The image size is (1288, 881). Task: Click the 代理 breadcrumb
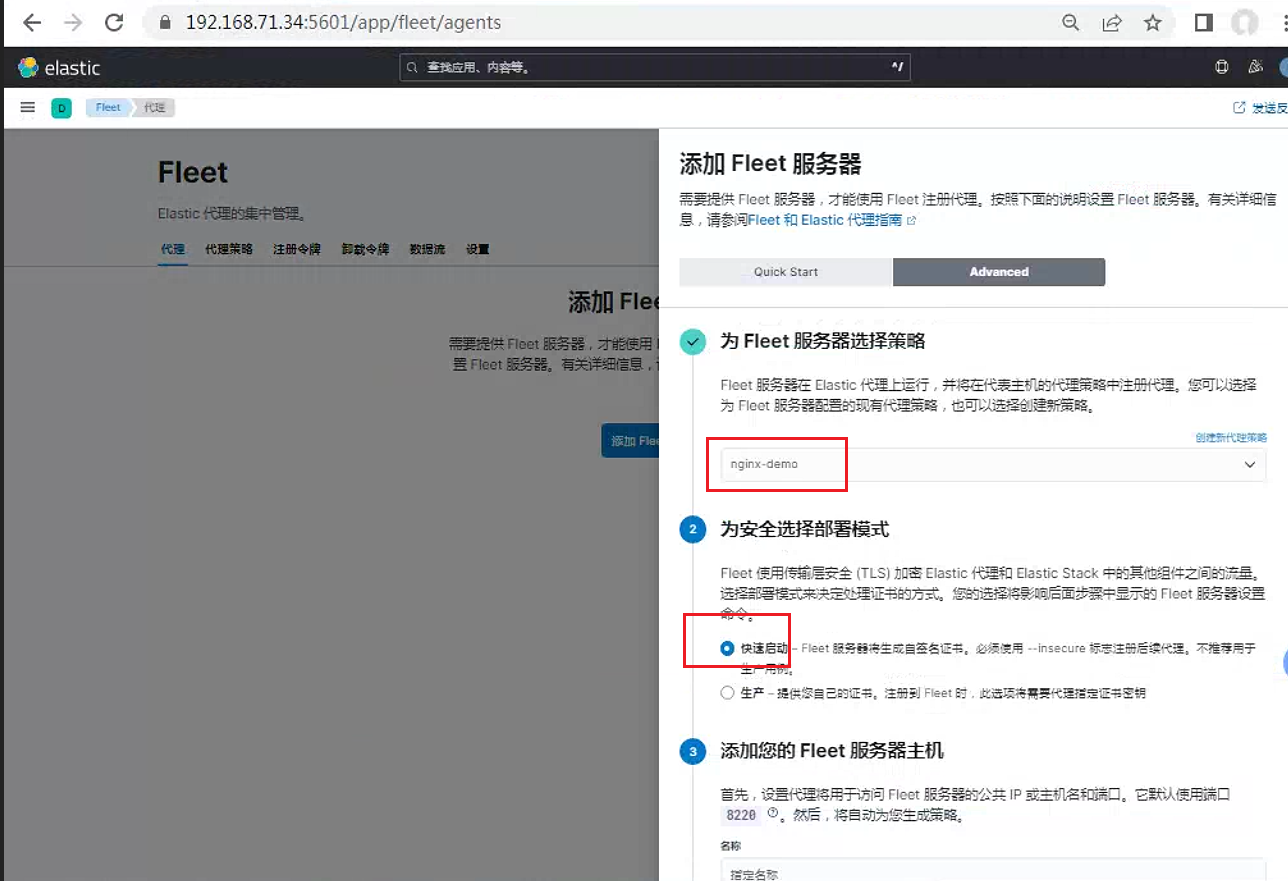click(154, 108)
